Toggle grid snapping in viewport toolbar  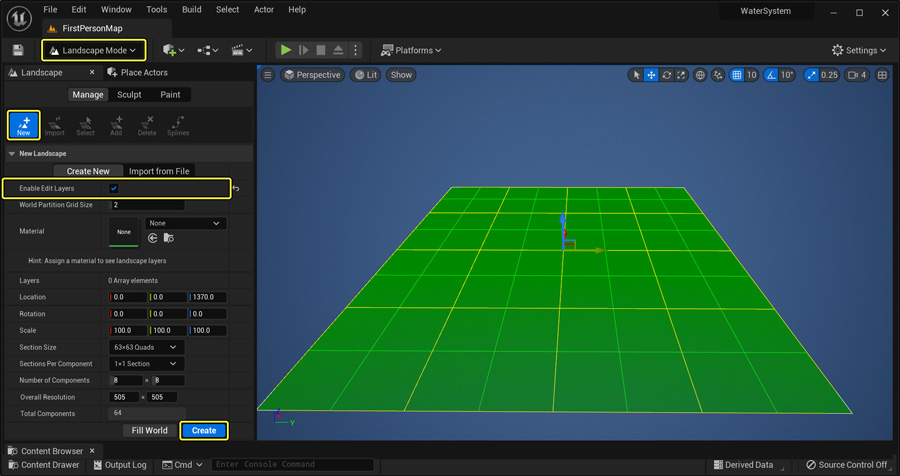(x=737, y=75)
